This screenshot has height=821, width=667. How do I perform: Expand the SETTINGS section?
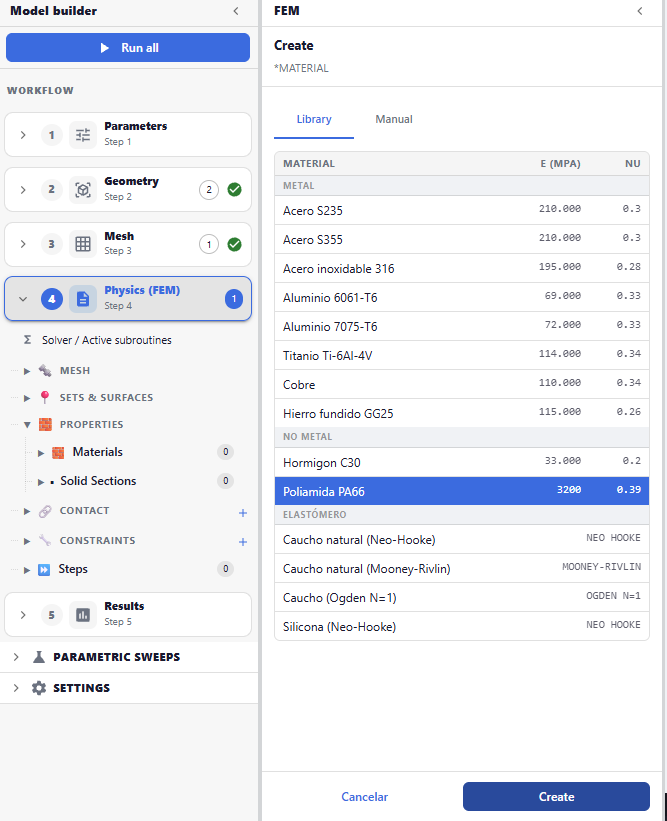click(x=16, y=687)
